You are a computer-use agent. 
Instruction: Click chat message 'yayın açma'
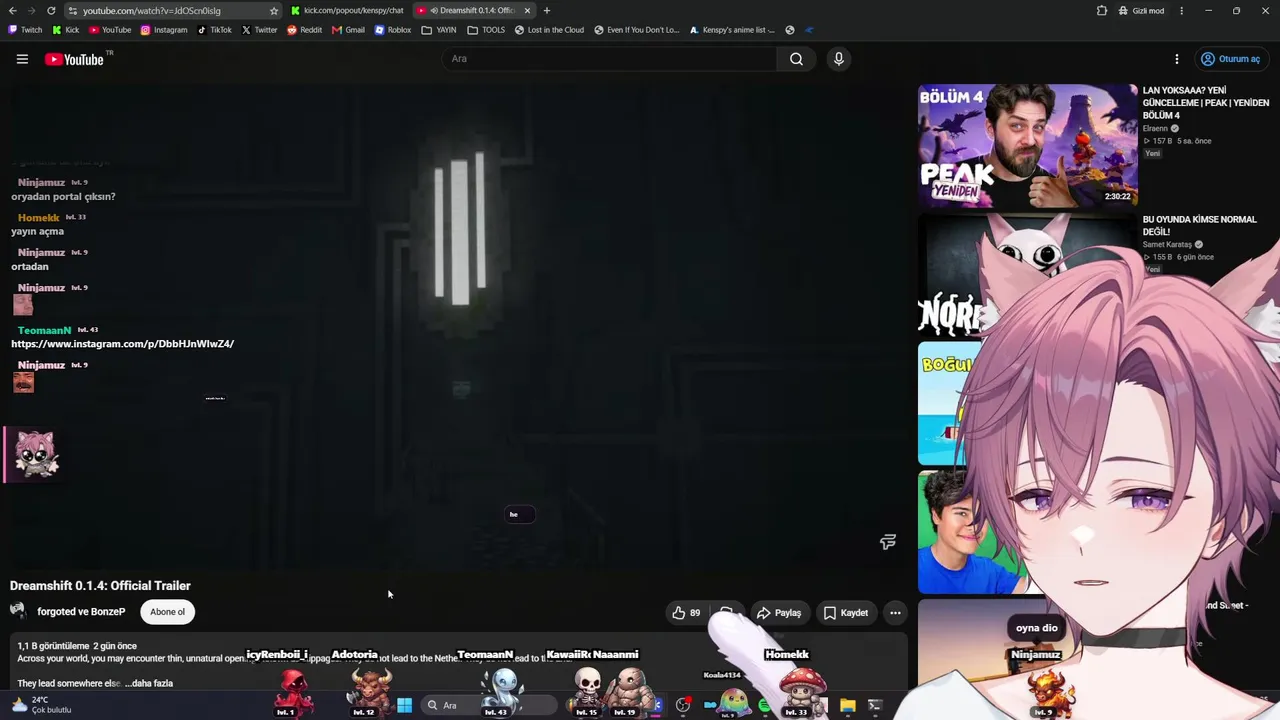37,232
